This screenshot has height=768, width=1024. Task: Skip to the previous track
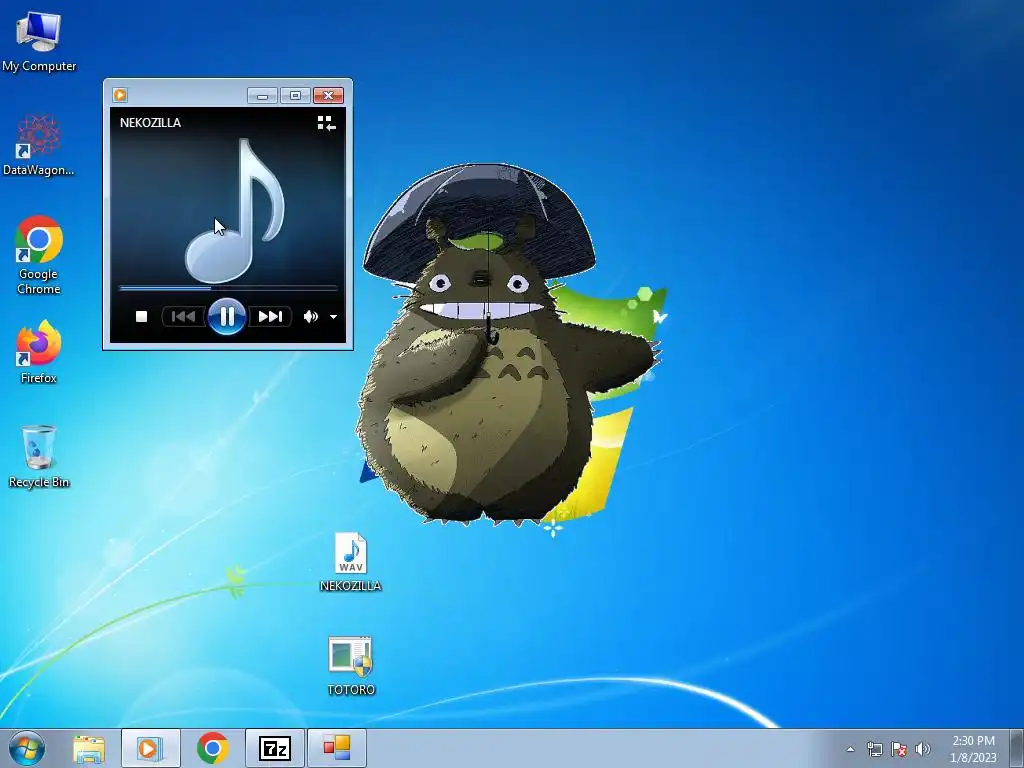point(184,317)
